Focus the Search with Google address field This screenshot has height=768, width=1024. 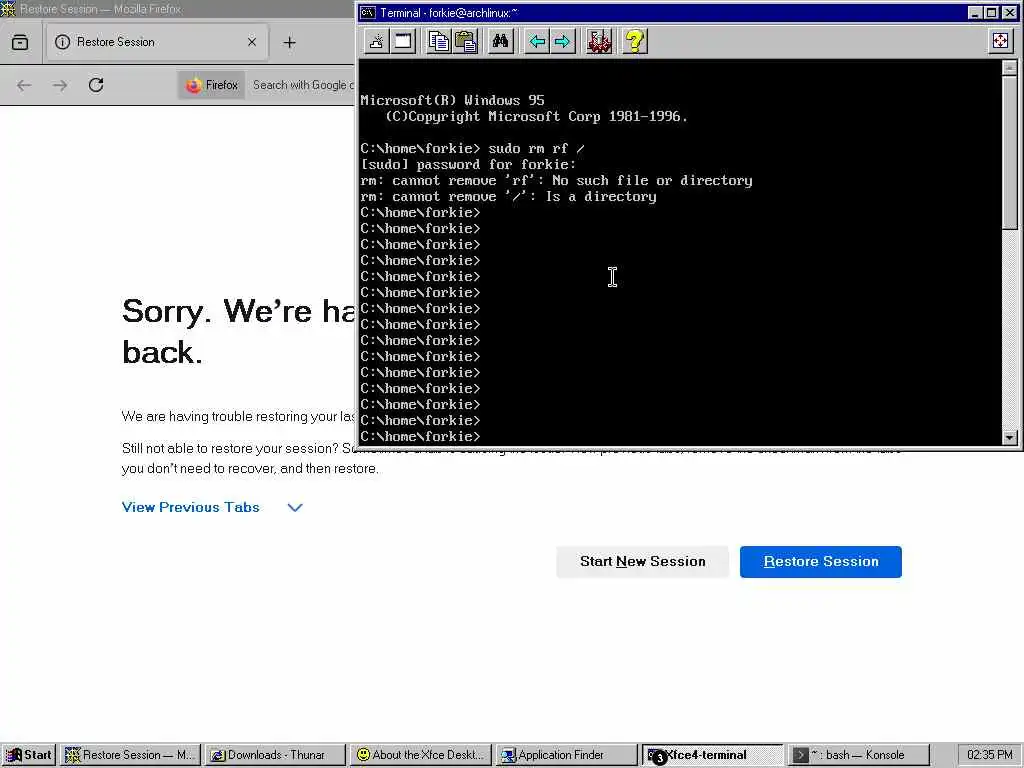[303, 85]
